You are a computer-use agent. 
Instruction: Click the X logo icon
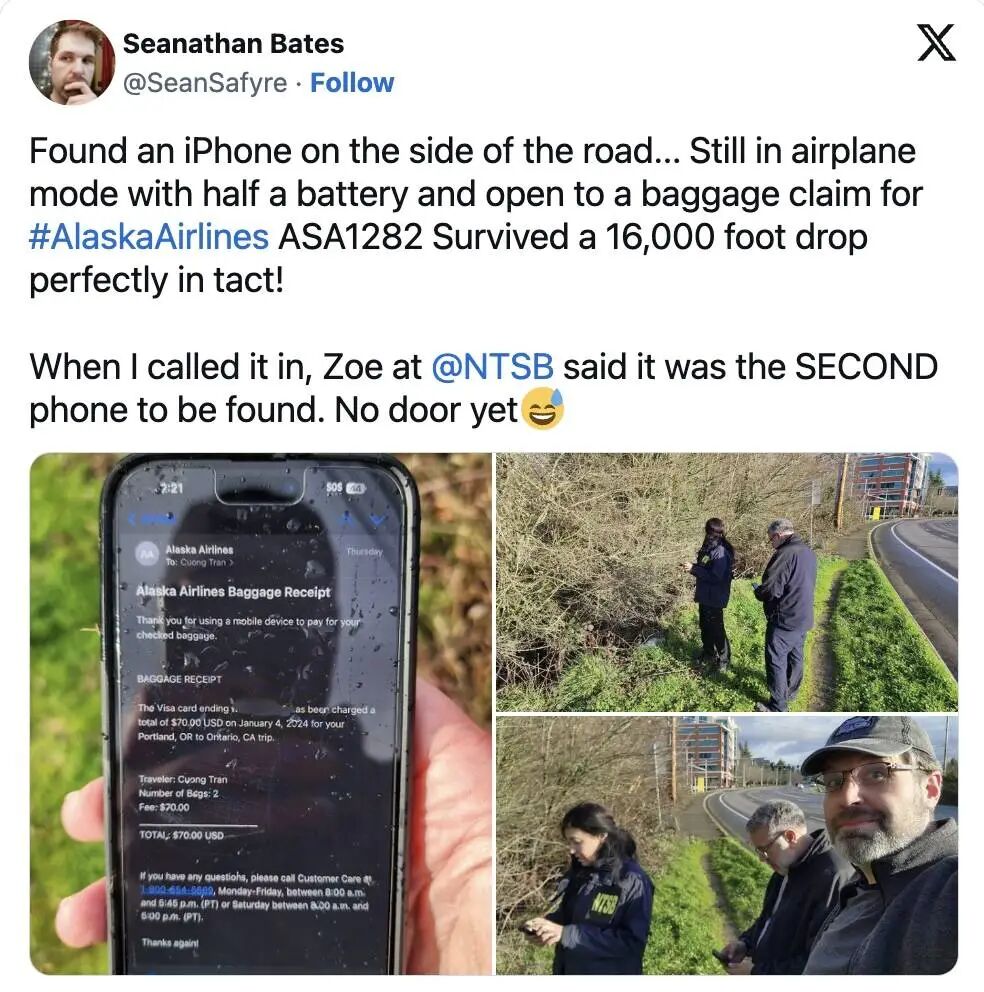pyautogui.click(x=937, y=43)
